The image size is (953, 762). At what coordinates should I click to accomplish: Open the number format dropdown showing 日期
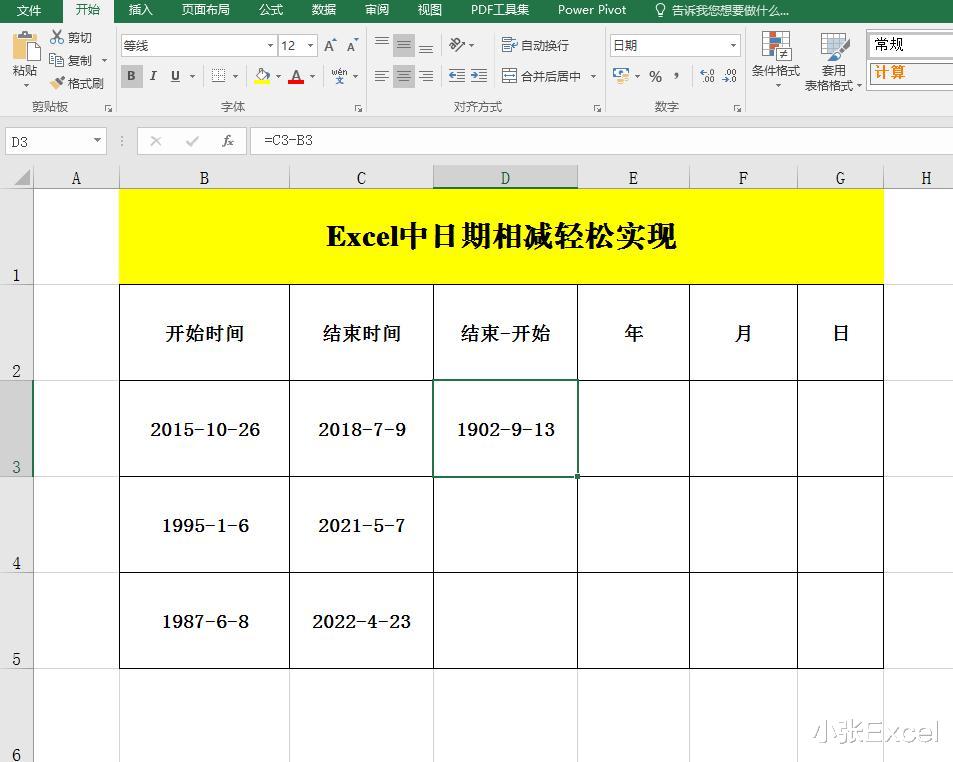[673, 44]
